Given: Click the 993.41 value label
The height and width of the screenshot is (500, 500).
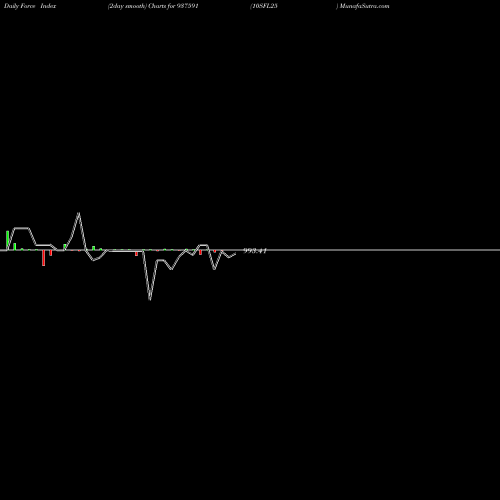Looking at the screenshot, I should tap(255, 251).
